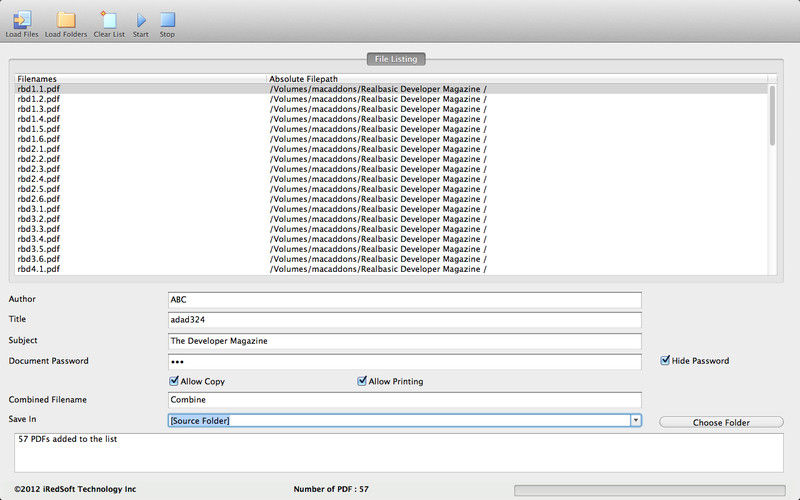Click the progress bar at bottom
Viewport: 800px width, 500px height.
coord(649,490)
